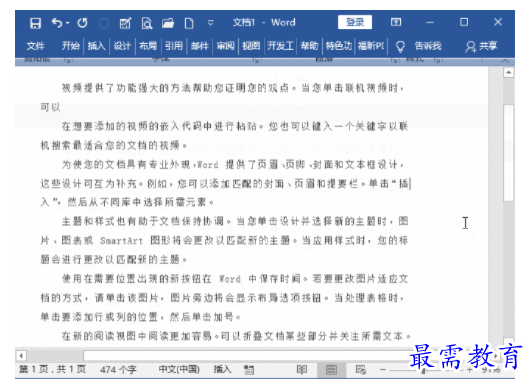The width and height of the screenshot is (531, 388).
Task: Click the zoom percentage value
Action: 490,370
